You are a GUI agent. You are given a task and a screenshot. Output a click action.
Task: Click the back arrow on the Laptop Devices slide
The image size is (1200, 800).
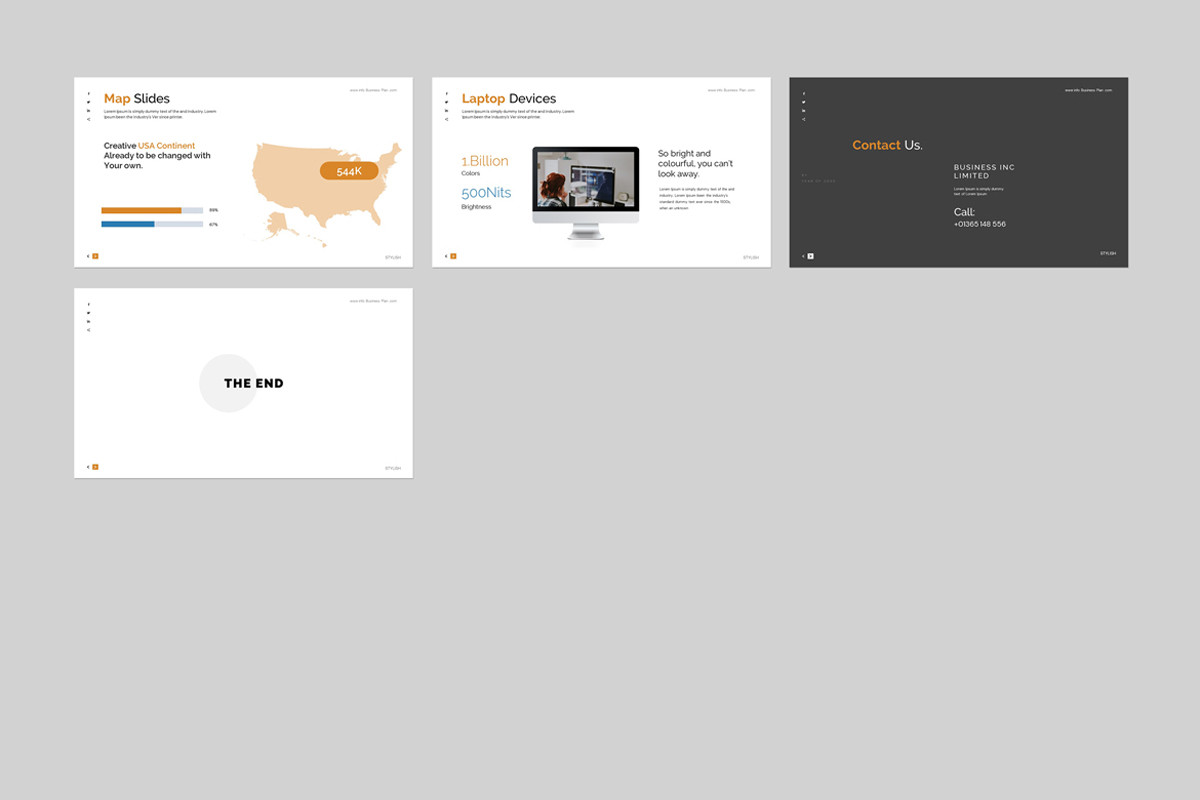click(446, 255)
